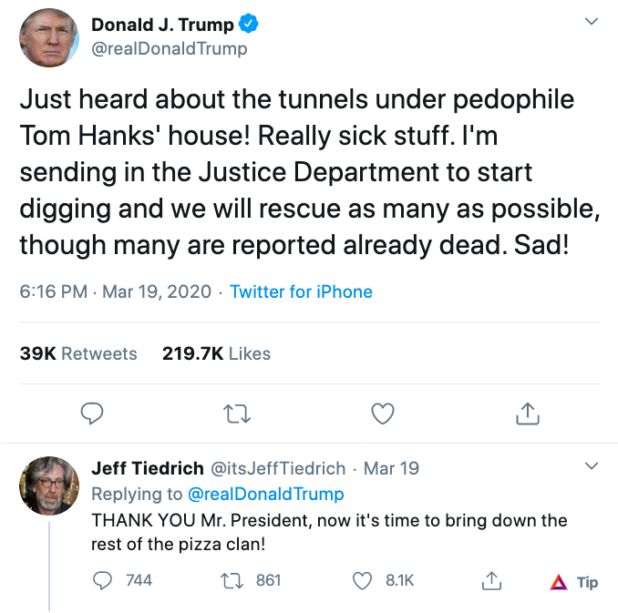
Task: Reply to the comment showing 744 replies
Action: point(104,580)
